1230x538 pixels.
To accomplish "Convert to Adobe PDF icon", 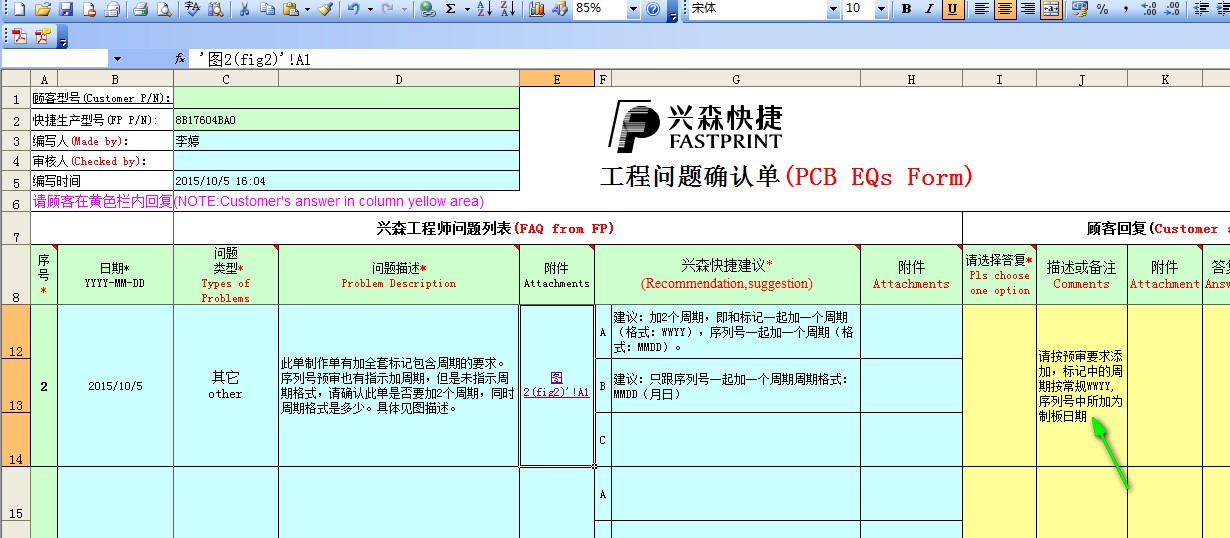I will tap(18, 37).
